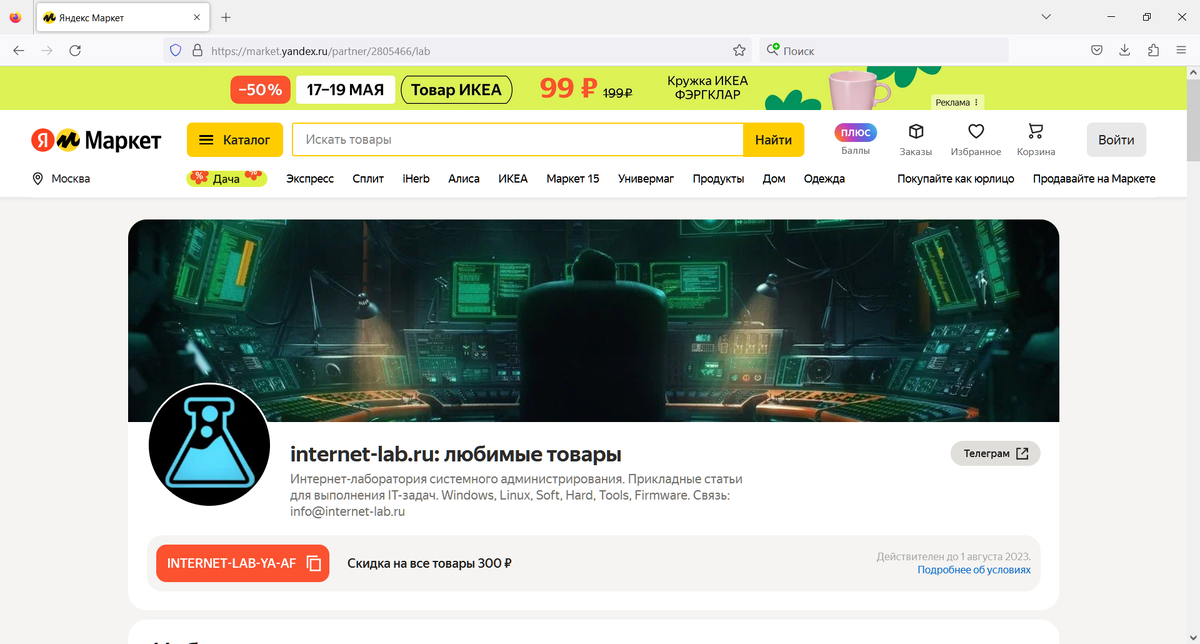
Task: Open the Дом section
Action: pyautogui.click(x=774, y=179)
